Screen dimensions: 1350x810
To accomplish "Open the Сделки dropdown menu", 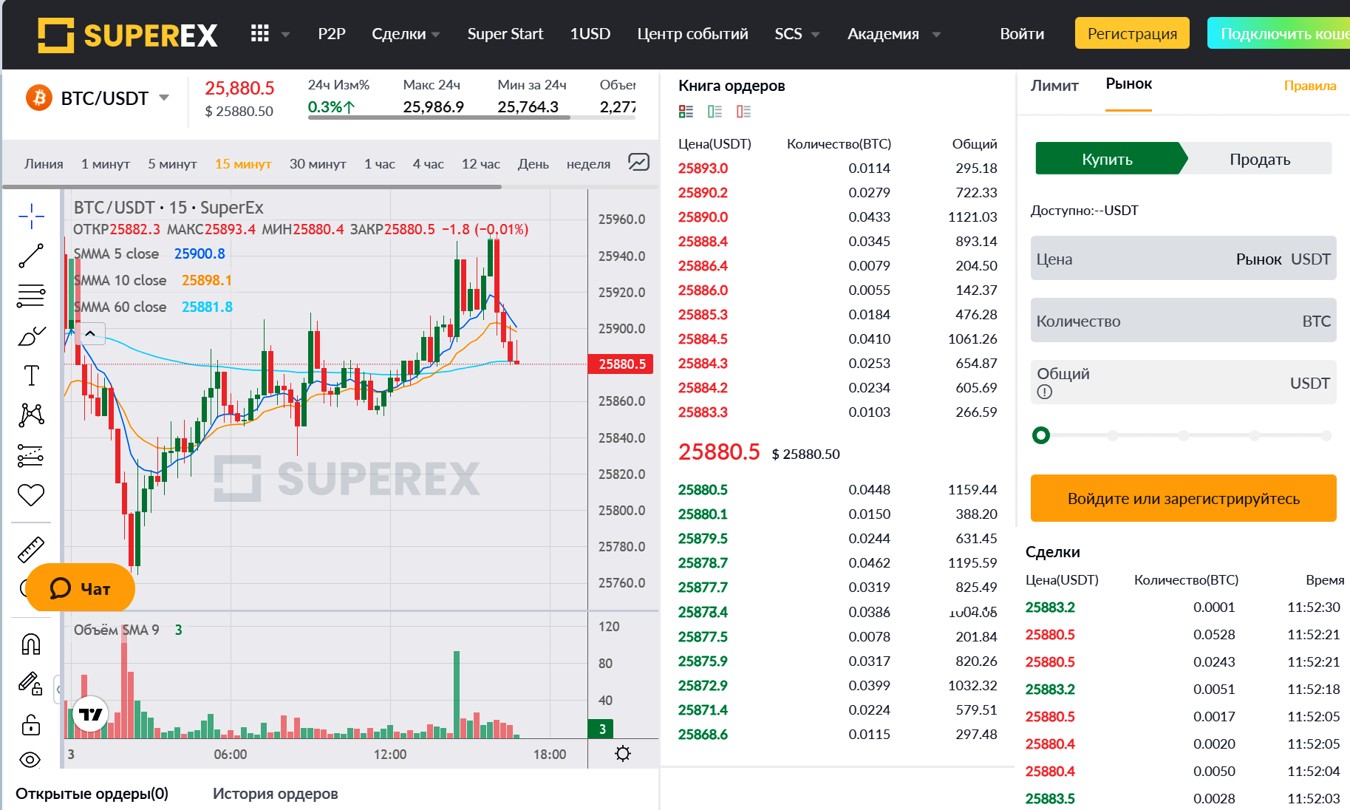I will coord(406,34).
